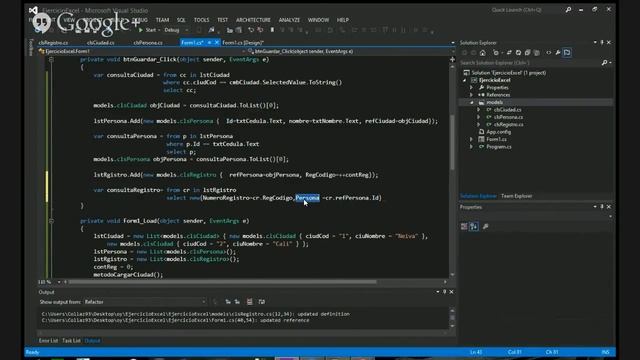Expand clsCiudad.cs in Solution Explorer tree

478,110
